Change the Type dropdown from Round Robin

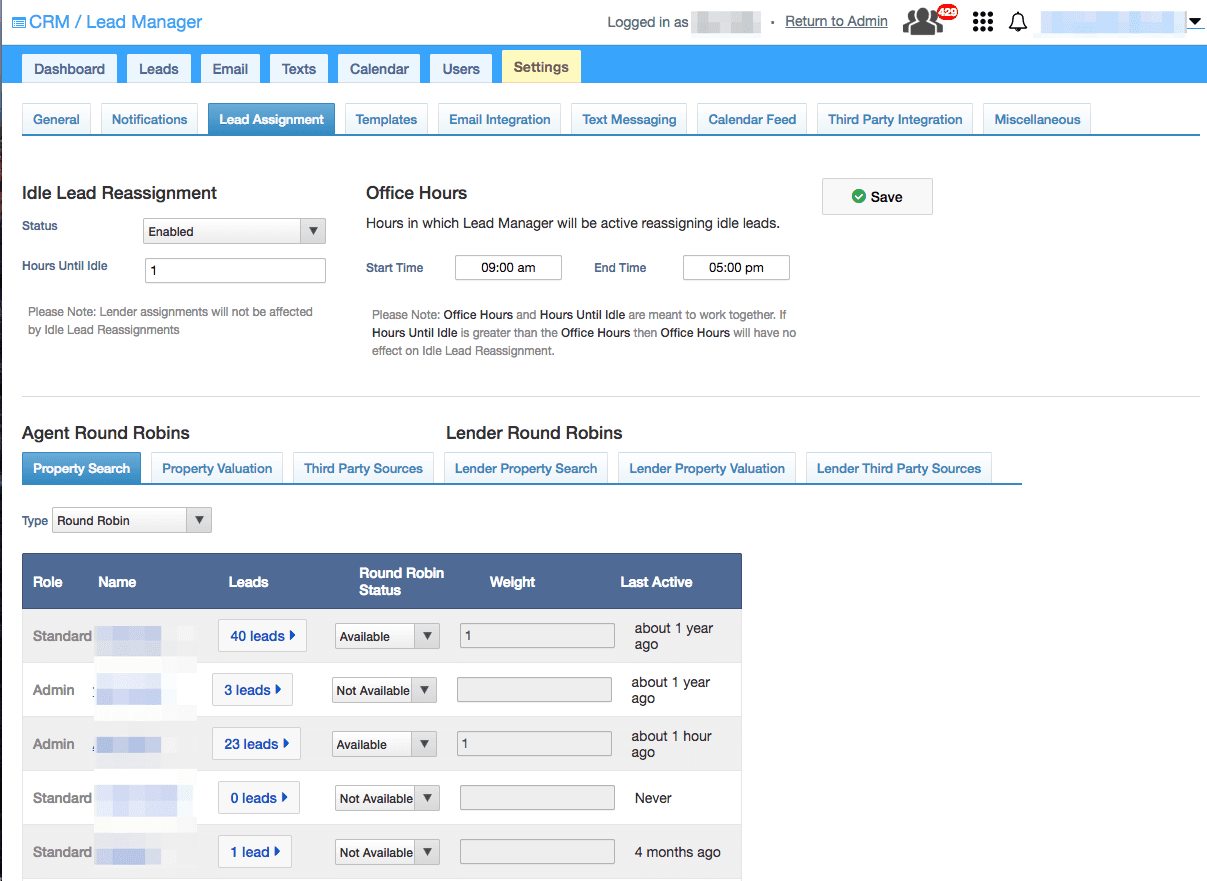[131, 520]
